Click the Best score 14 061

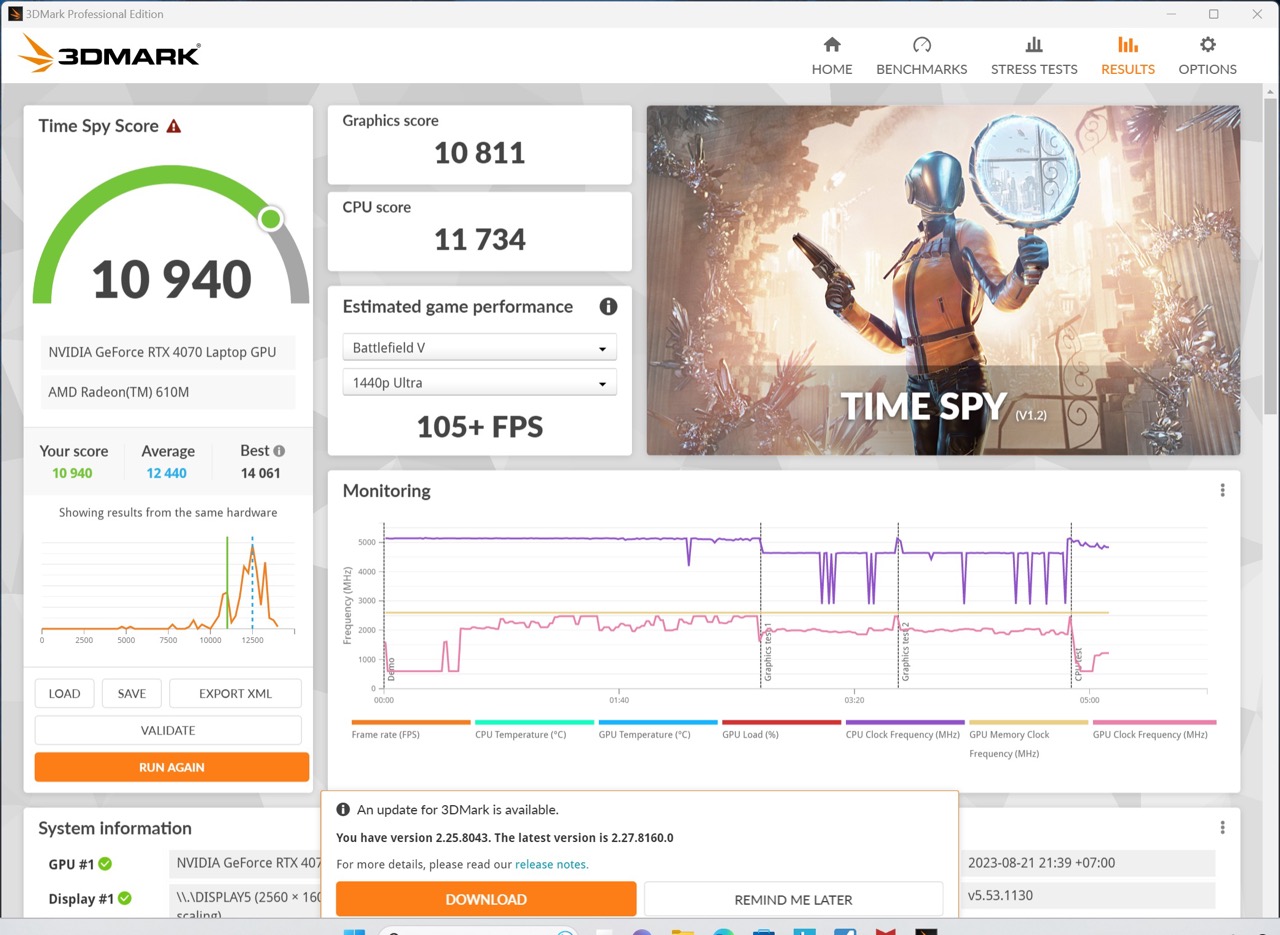coord(260,473)
